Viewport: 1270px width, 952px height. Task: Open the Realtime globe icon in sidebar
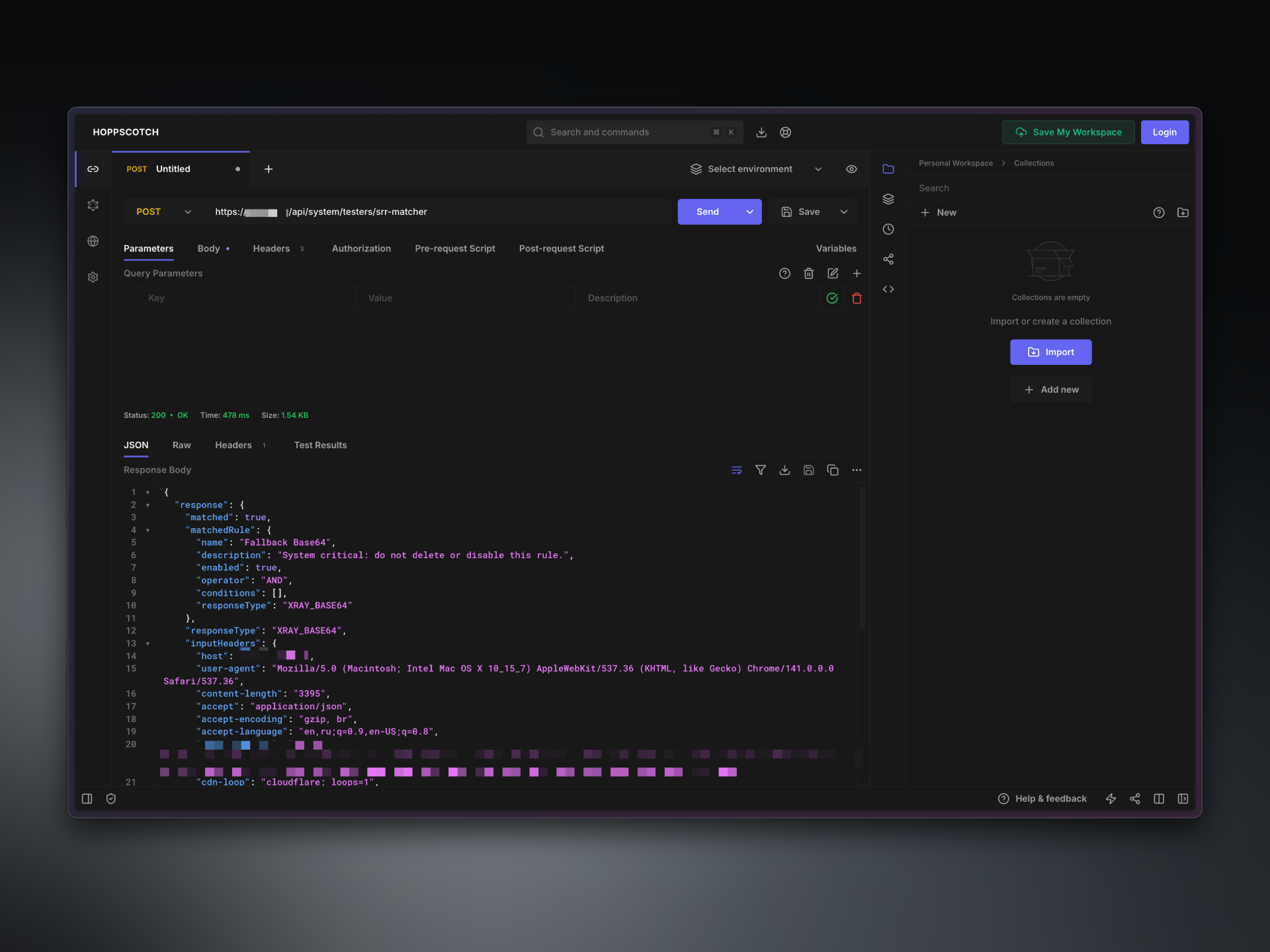point(93,241)
